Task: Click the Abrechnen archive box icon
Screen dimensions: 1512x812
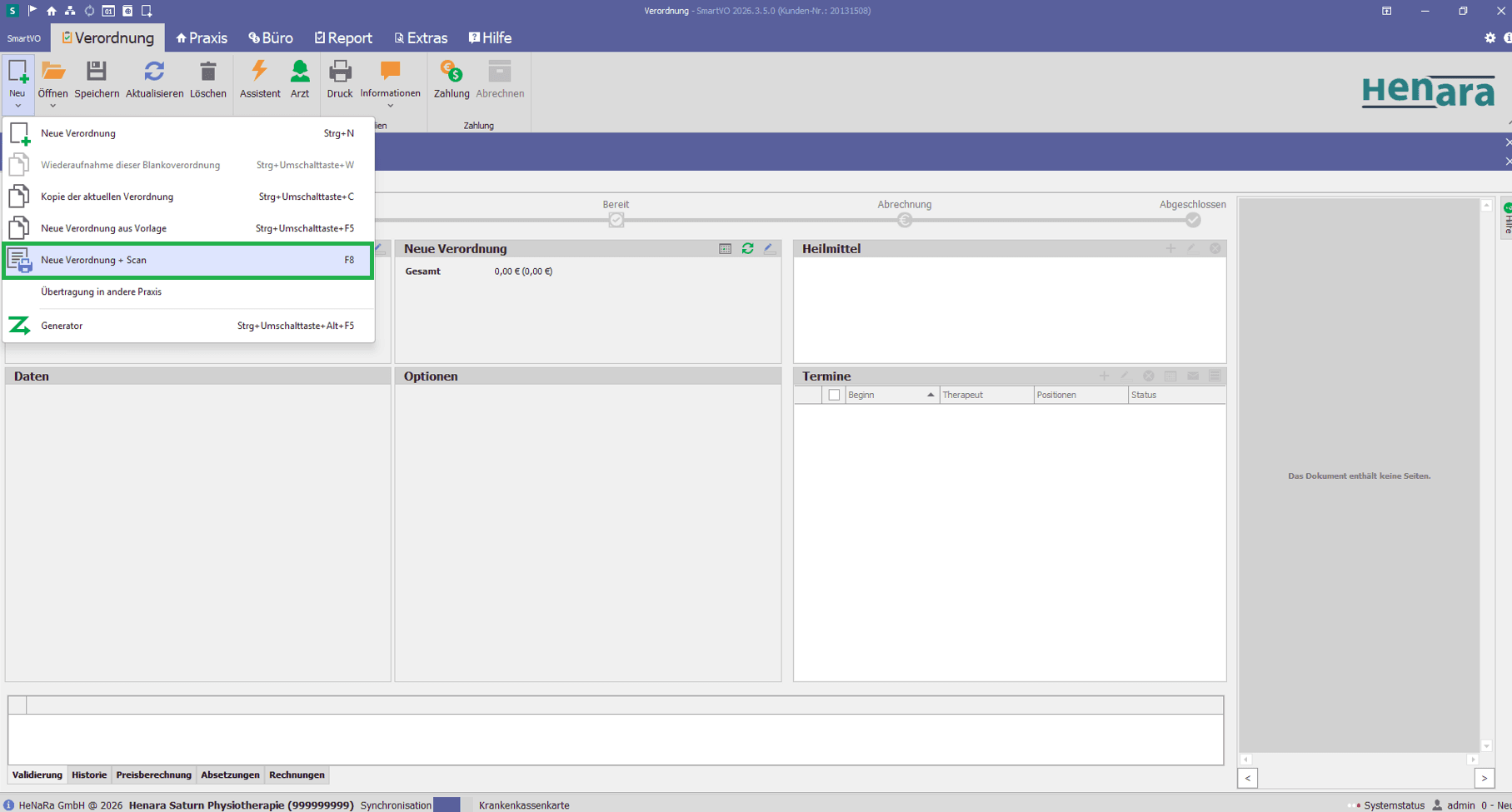Action: click(500, 72)
